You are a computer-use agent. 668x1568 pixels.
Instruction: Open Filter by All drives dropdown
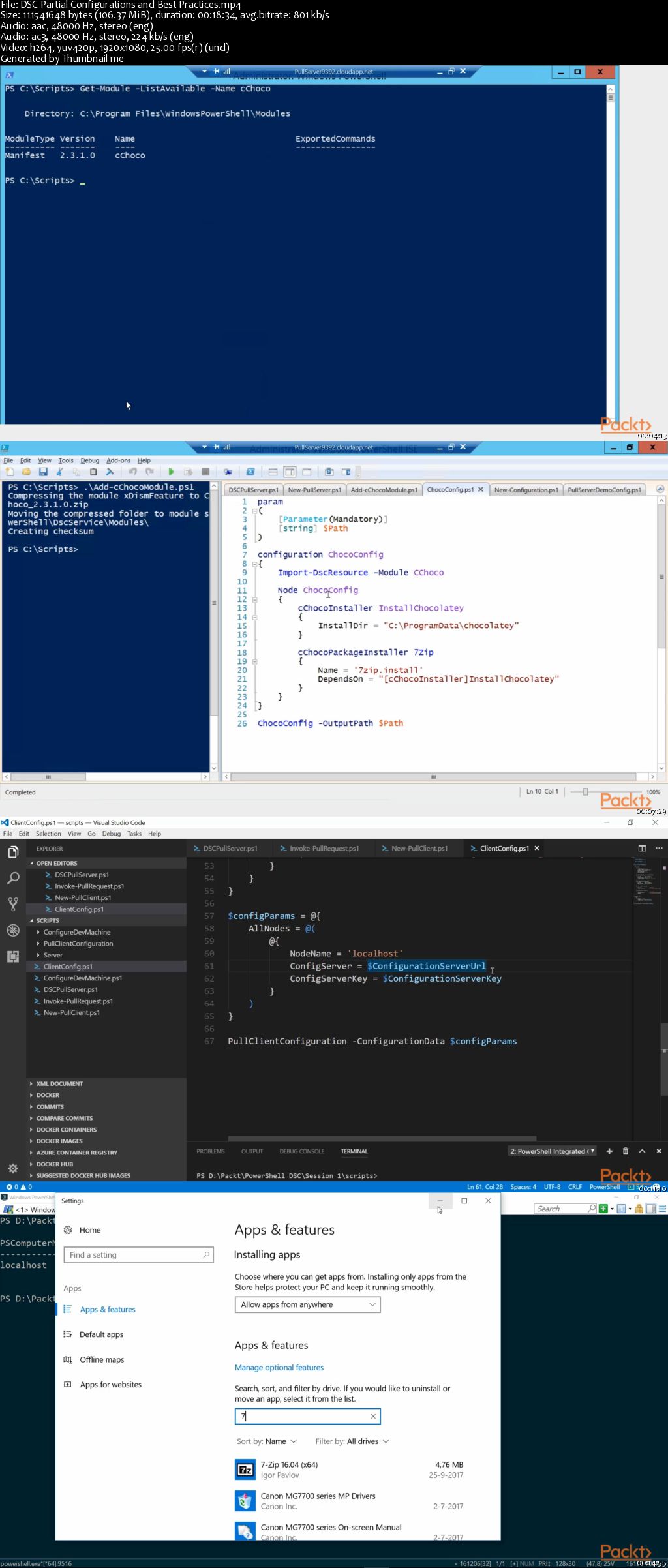coord(352,1441)
